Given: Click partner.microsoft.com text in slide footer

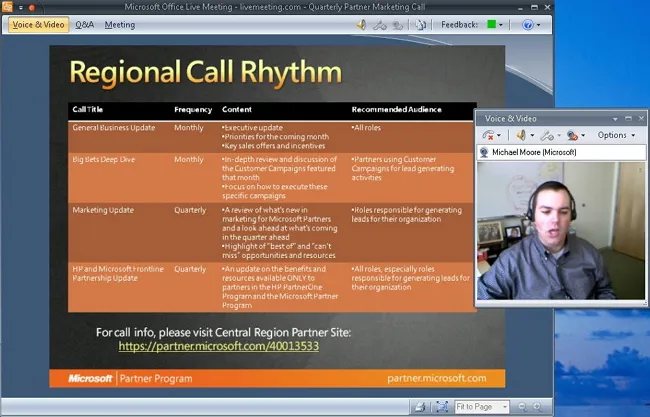Looking at the screenshot, I should pos(437,378).
